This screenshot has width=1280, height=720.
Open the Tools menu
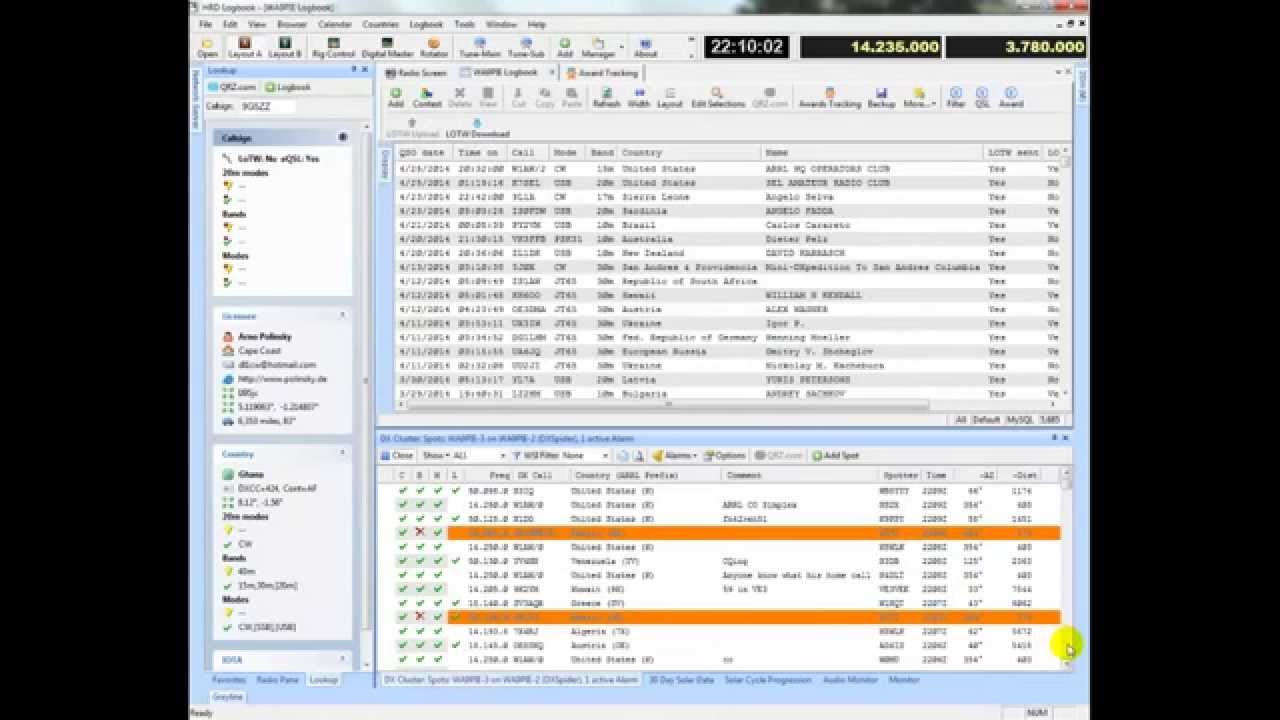click(x=464, y=24)
